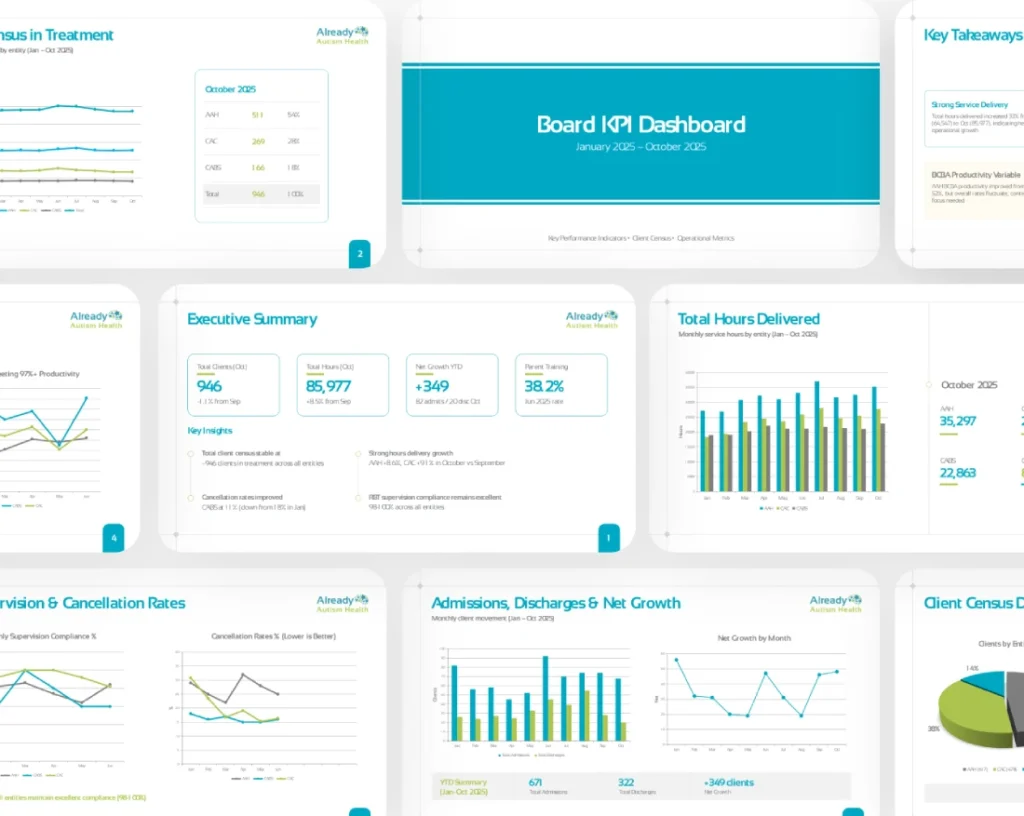Click the Already Autism Health logo on Executive Summary slide
The width and height of the screenshot is (1024, 816).
coord(592,319)
